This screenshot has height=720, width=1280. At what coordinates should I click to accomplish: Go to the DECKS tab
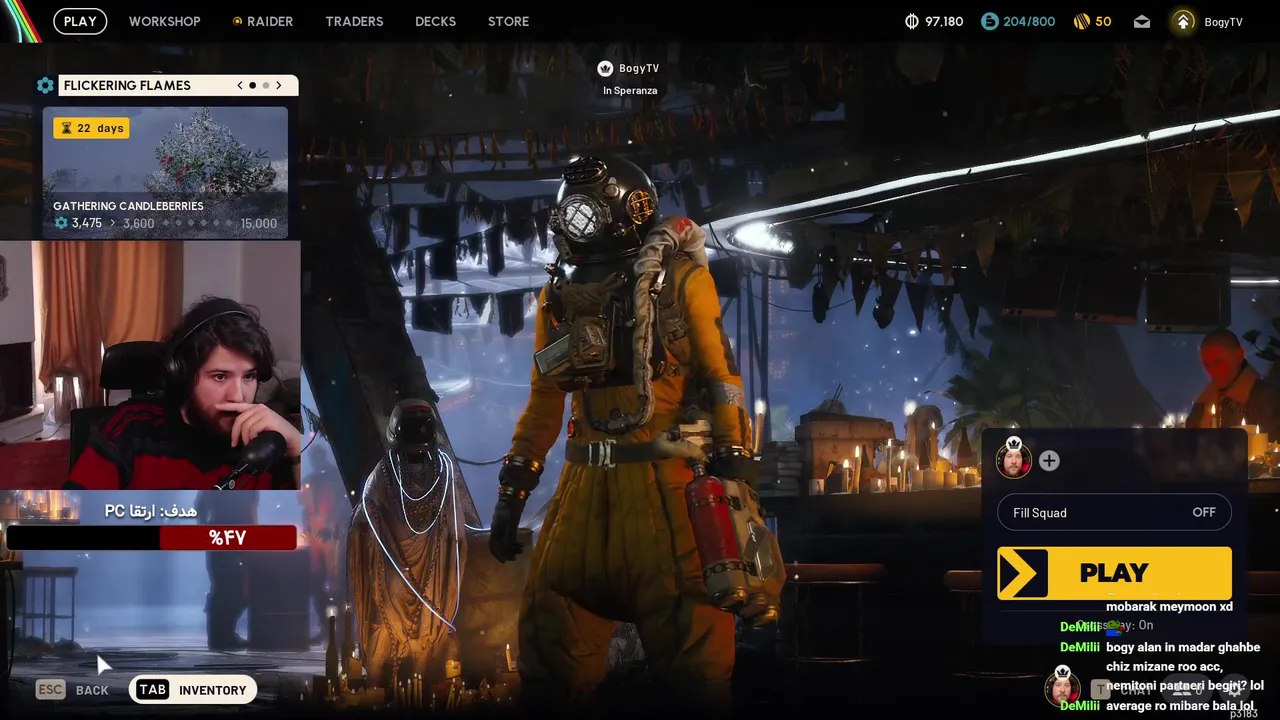[x=435, y=21]
